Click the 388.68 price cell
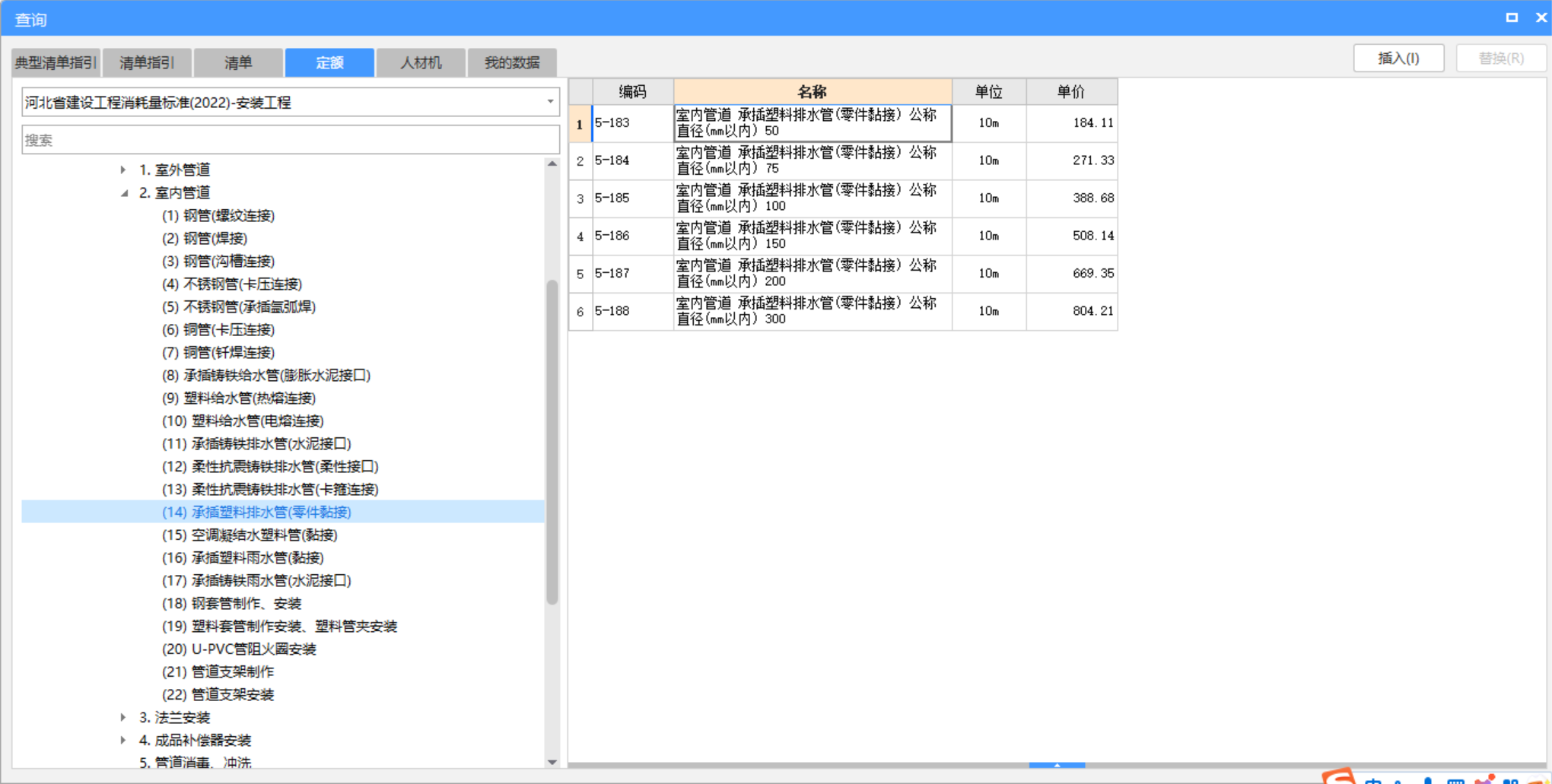1552x784 pixels. pos(1072,198)
